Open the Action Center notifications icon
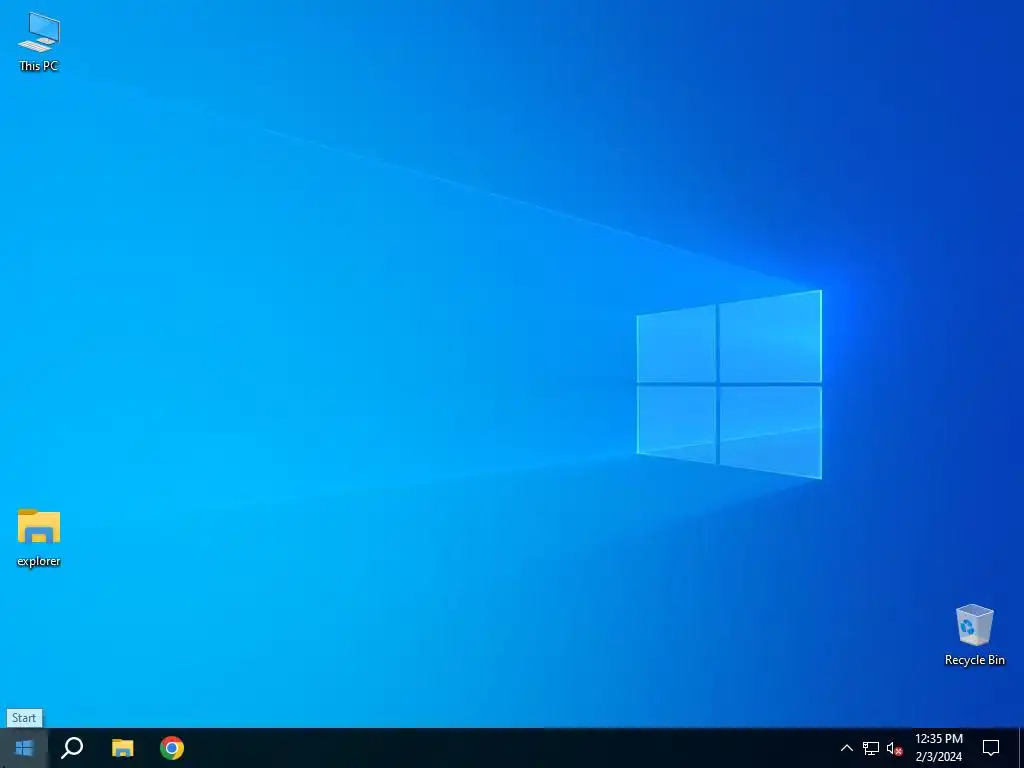Screen dimensions: 1024x768 (x=991, y=748)
